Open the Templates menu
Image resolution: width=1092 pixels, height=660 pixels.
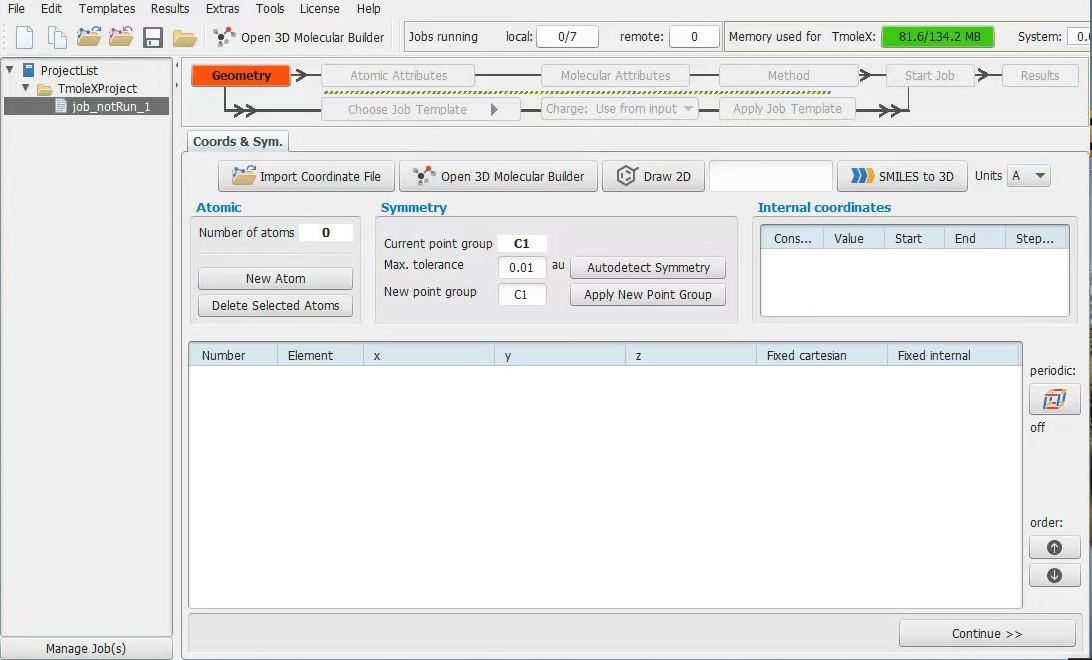107,8
